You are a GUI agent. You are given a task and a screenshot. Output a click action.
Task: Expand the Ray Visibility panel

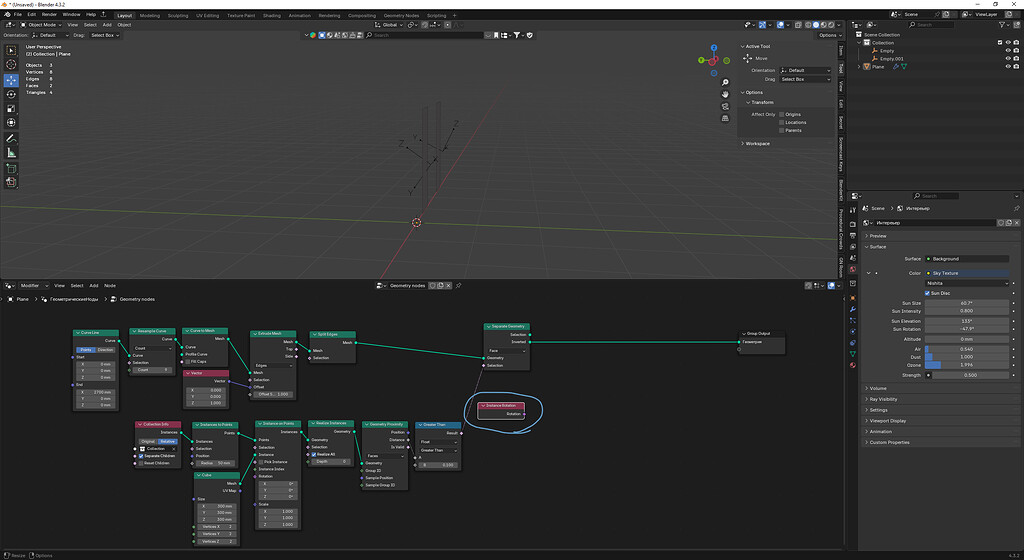point(883,399)
